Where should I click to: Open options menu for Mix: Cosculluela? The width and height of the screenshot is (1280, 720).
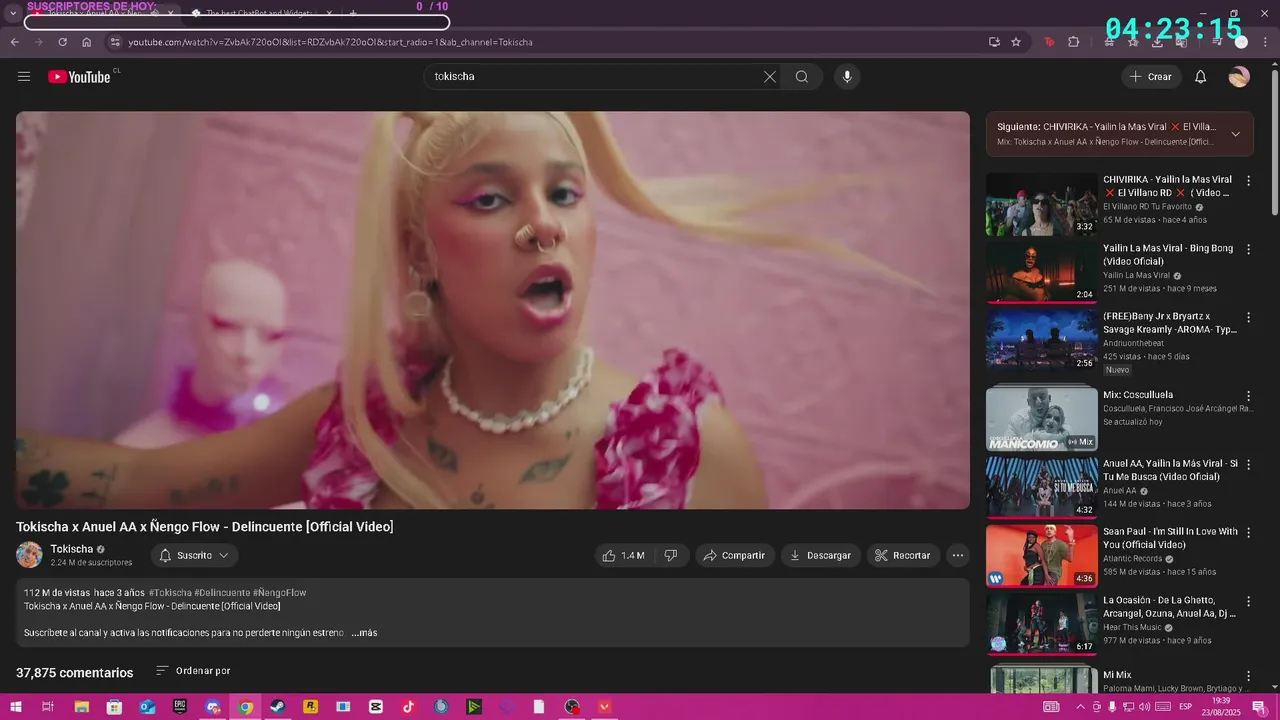[1248, 396]
